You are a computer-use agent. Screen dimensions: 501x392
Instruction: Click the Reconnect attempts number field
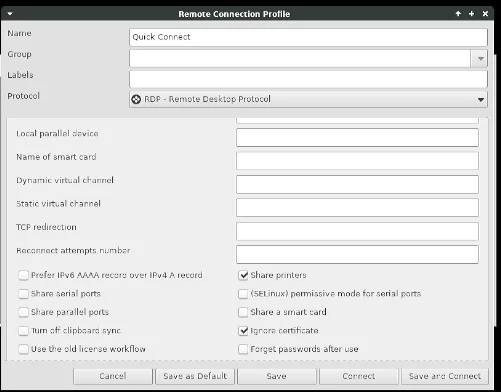tap(357, 254)
